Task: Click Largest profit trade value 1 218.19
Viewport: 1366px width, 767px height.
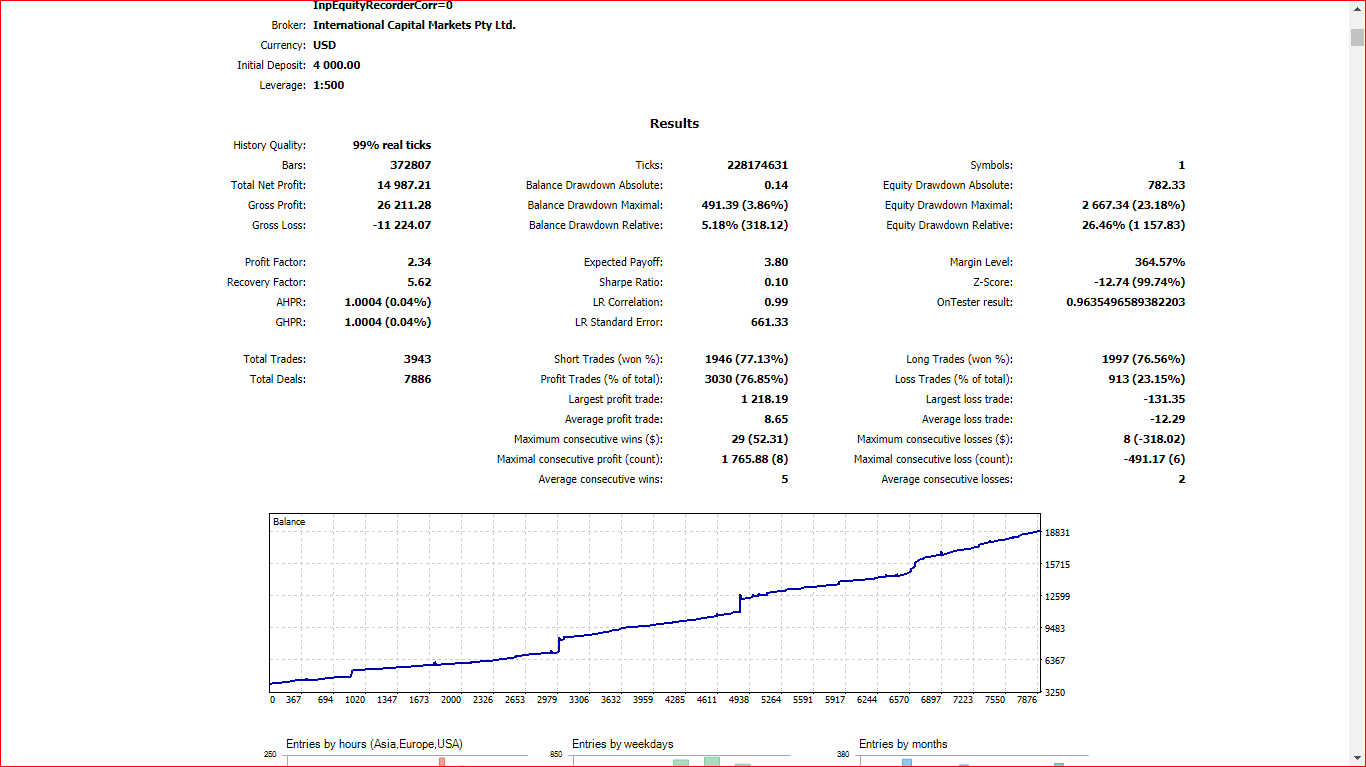Action: coord(765,399)
